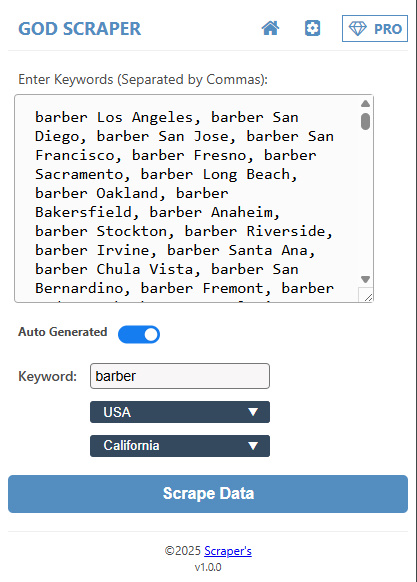Open the home icon in header
Screen dimensions: 417x582
click(270, 28)
